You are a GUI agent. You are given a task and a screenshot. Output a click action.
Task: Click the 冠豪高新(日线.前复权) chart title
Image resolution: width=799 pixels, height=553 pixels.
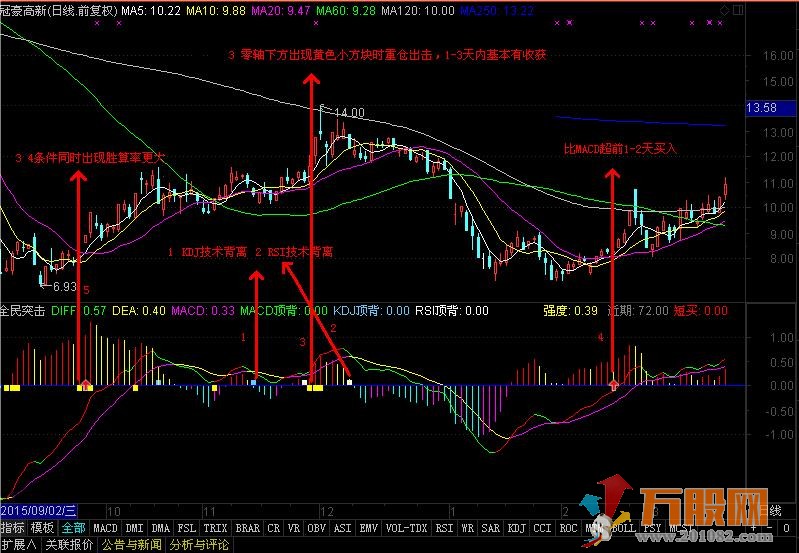pos(59,10)
